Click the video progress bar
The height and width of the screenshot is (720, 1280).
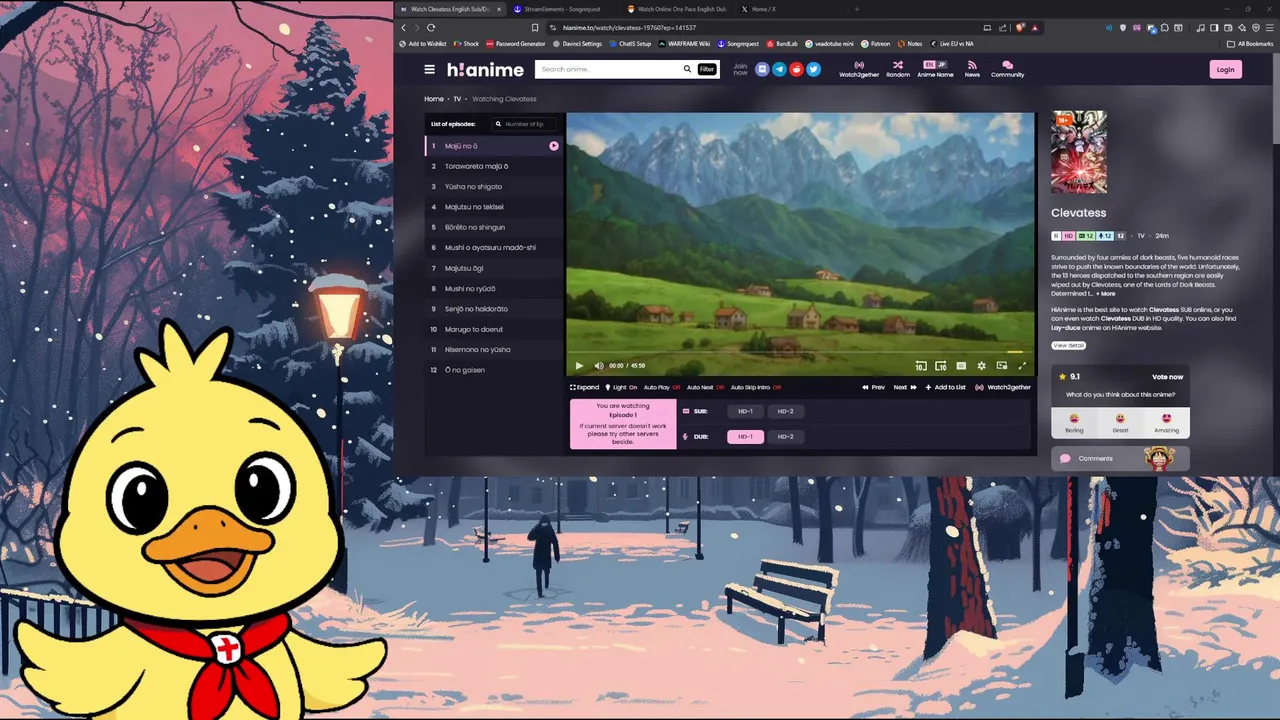point(800,352)
